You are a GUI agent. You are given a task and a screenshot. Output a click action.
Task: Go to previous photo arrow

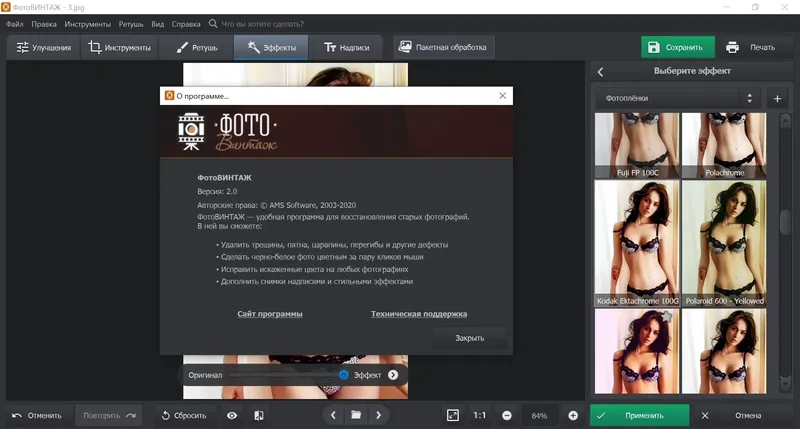pyautogui.click(x=333, y=415)
